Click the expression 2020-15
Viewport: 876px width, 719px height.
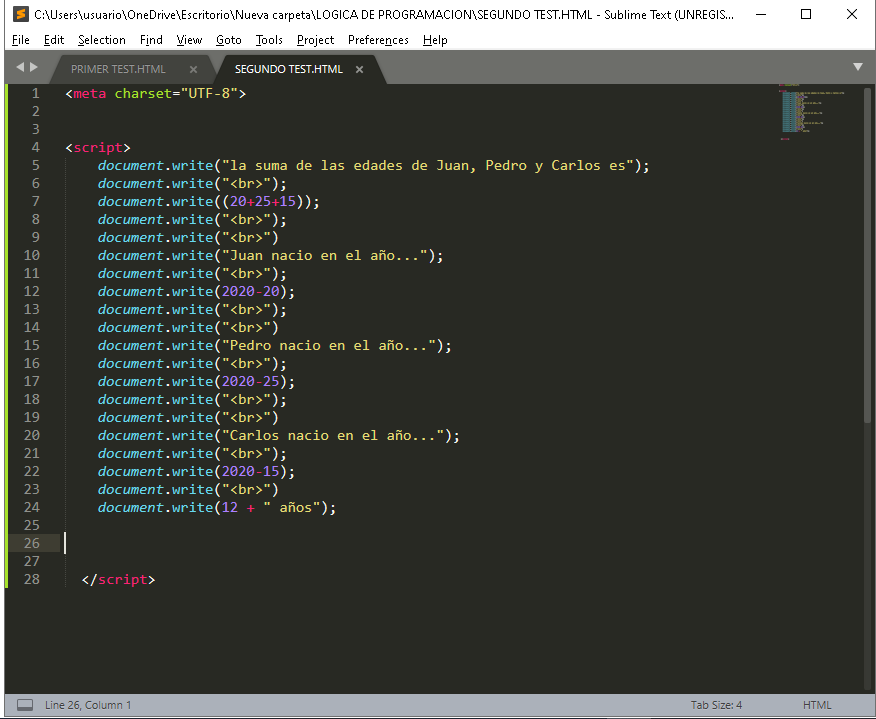251,472
